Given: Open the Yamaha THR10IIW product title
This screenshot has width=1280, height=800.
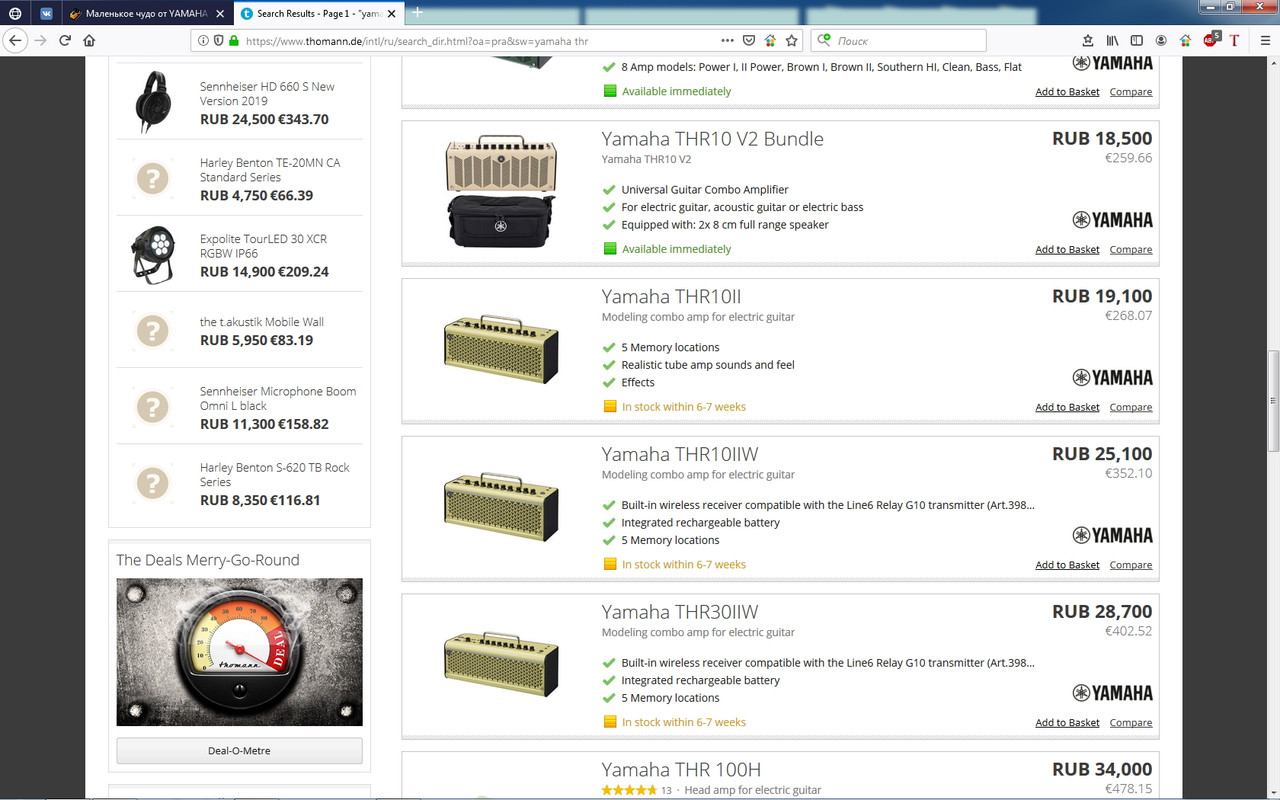Looking at the screenshot, I should pos(680,455).
